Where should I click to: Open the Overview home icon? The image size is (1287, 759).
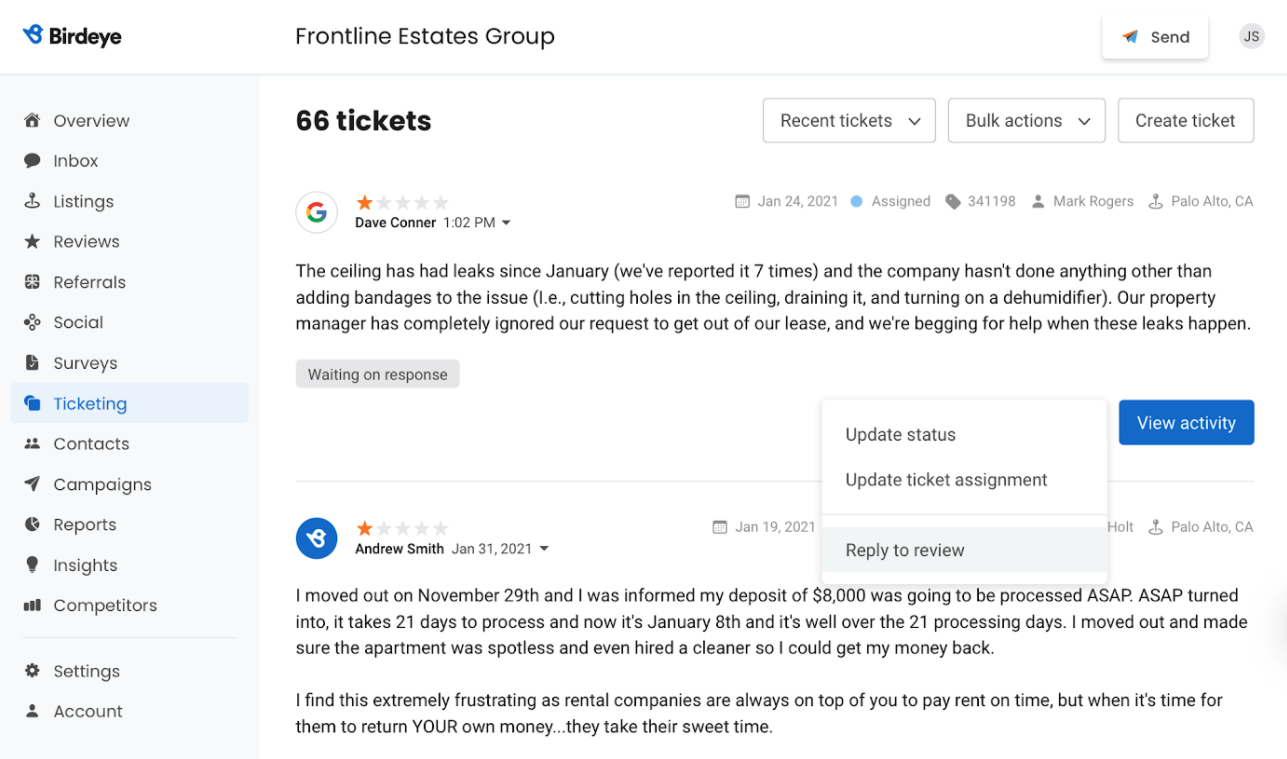click(32, 121)
